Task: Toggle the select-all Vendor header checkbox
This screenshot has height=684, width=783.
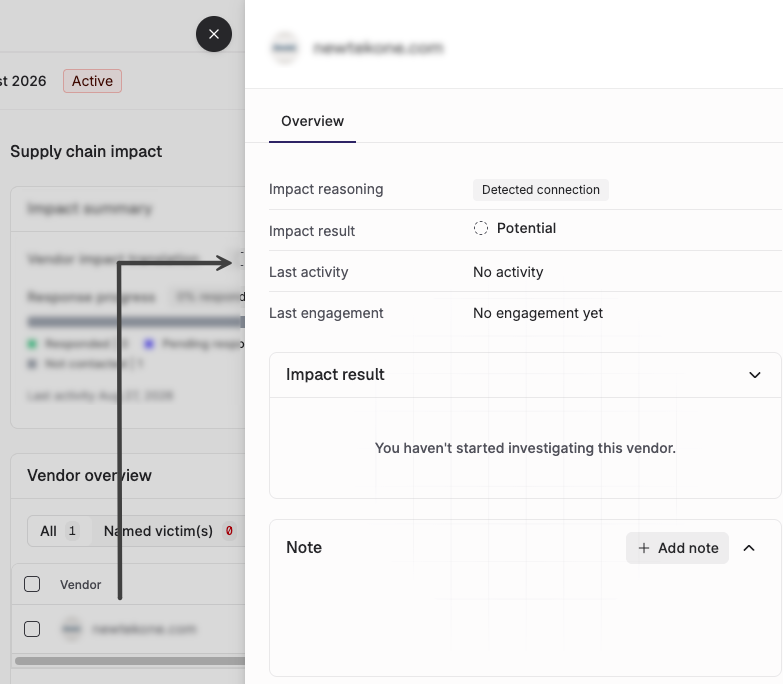Action: point(32,584)
